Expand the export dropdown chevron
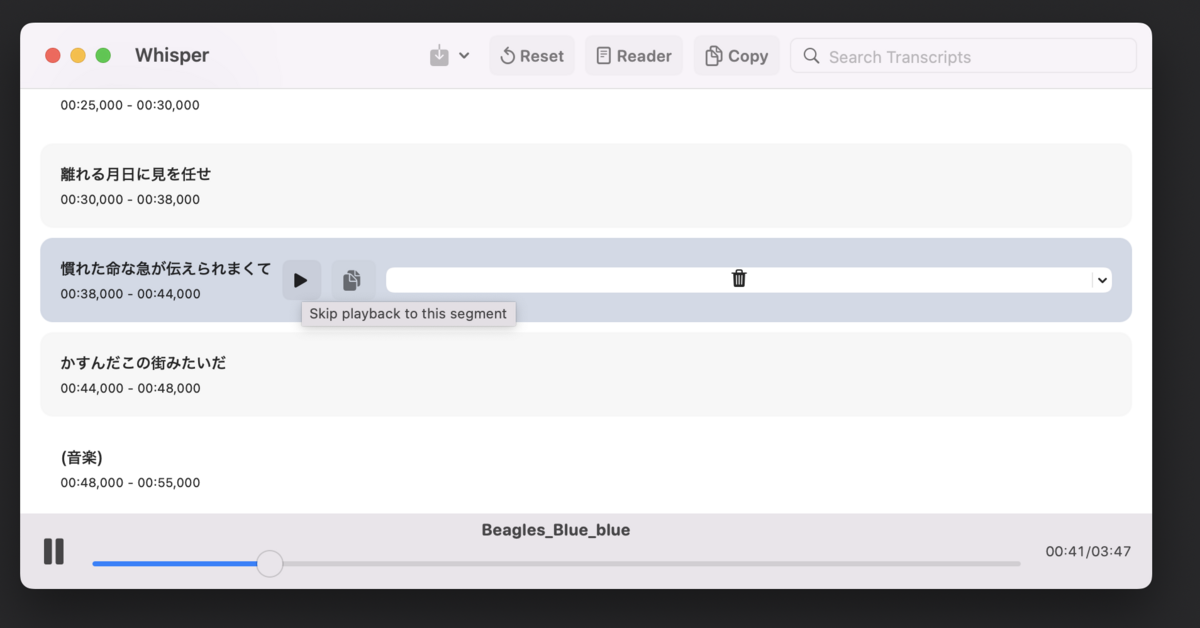 click(x=464, y=56)
